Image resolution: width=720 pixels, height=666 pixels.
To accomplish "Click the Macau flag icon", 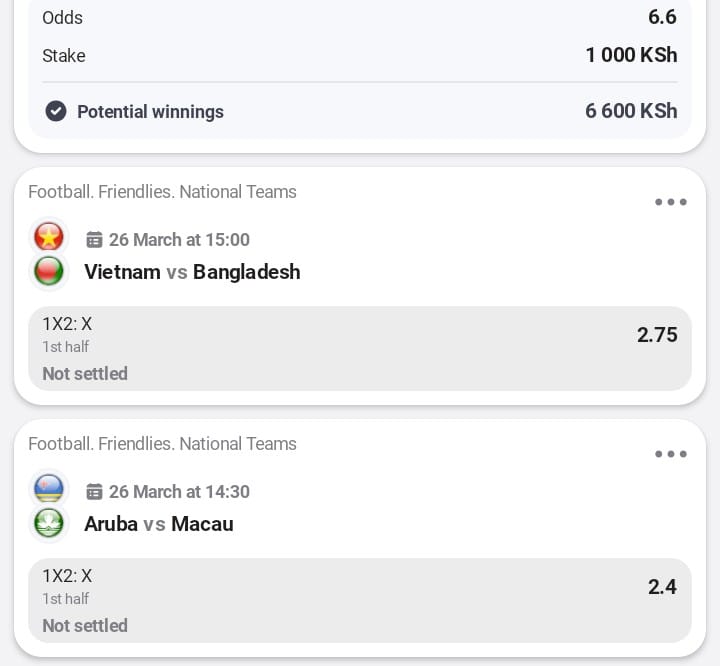I will 49,522.
